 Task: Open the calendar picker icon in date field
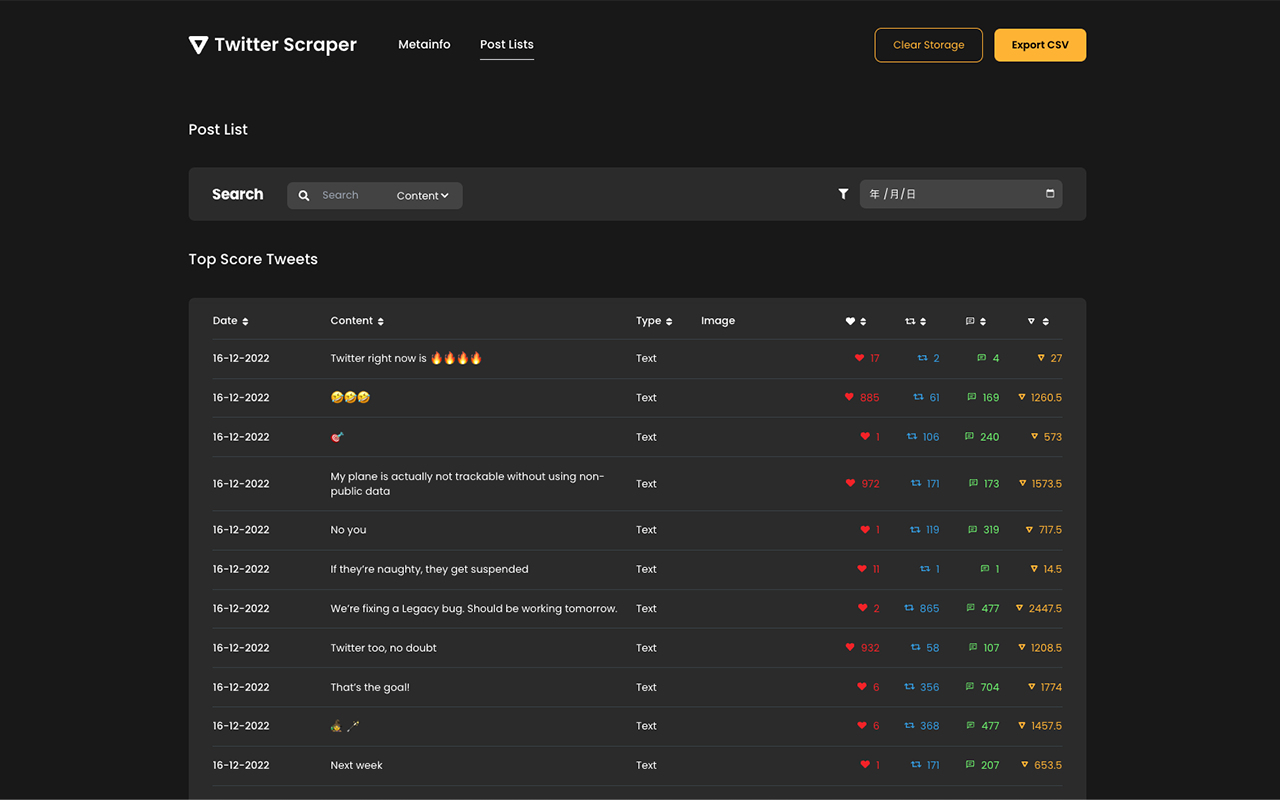1050,194
